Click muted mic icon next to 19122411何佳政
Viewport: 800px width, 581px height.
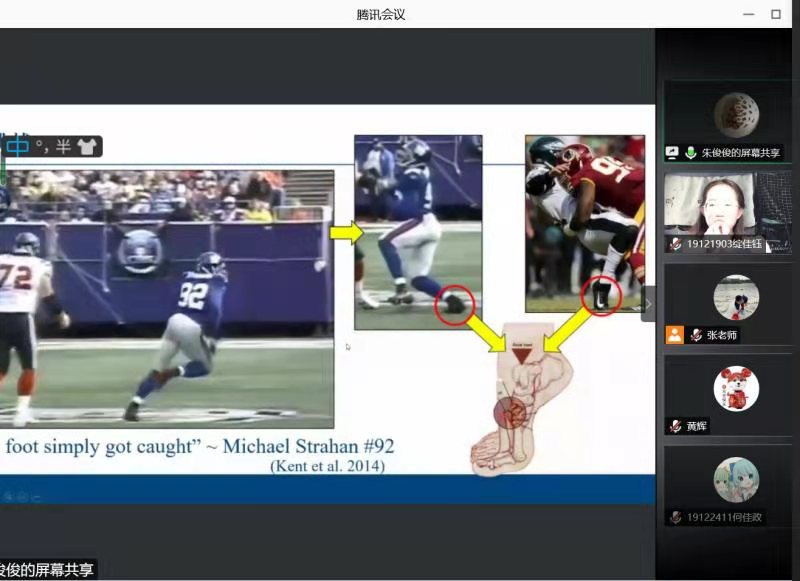tap(676, 517)
